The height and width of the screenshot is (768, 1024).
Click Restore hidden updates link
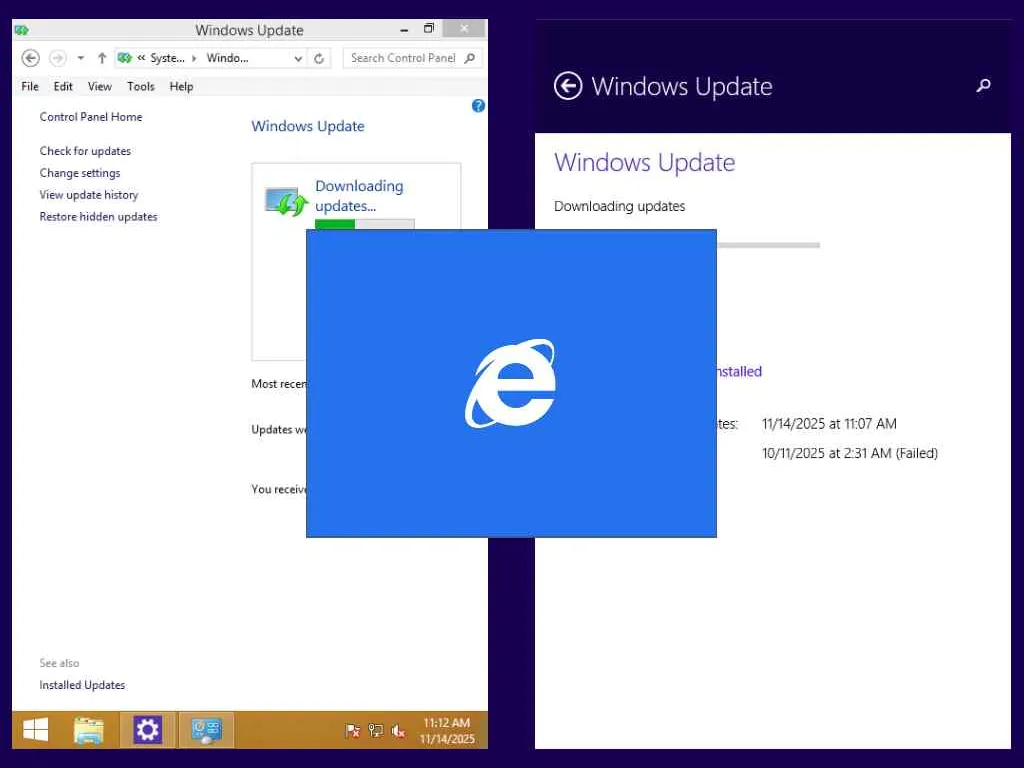[x=98, y=217]
